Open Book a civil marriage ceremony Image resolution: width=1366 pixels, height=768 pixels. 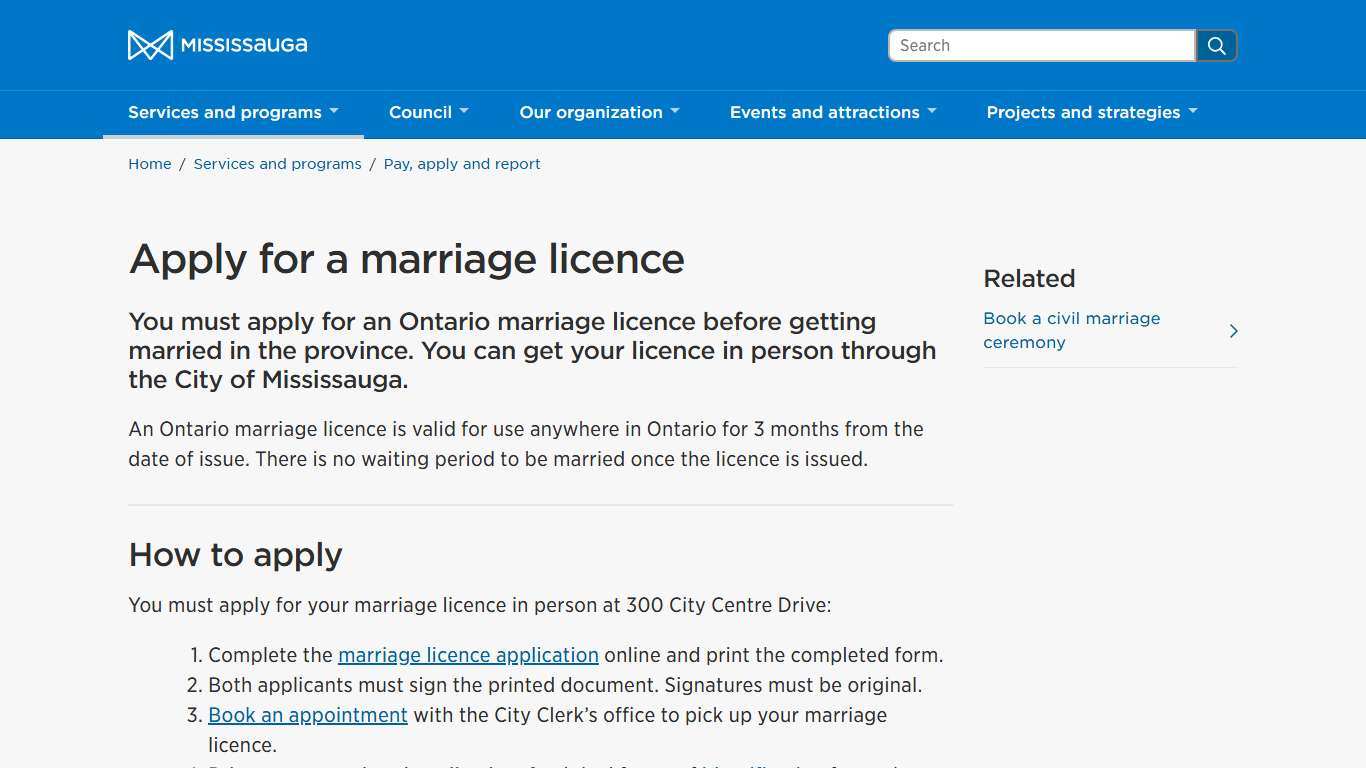click(1071, 330)
